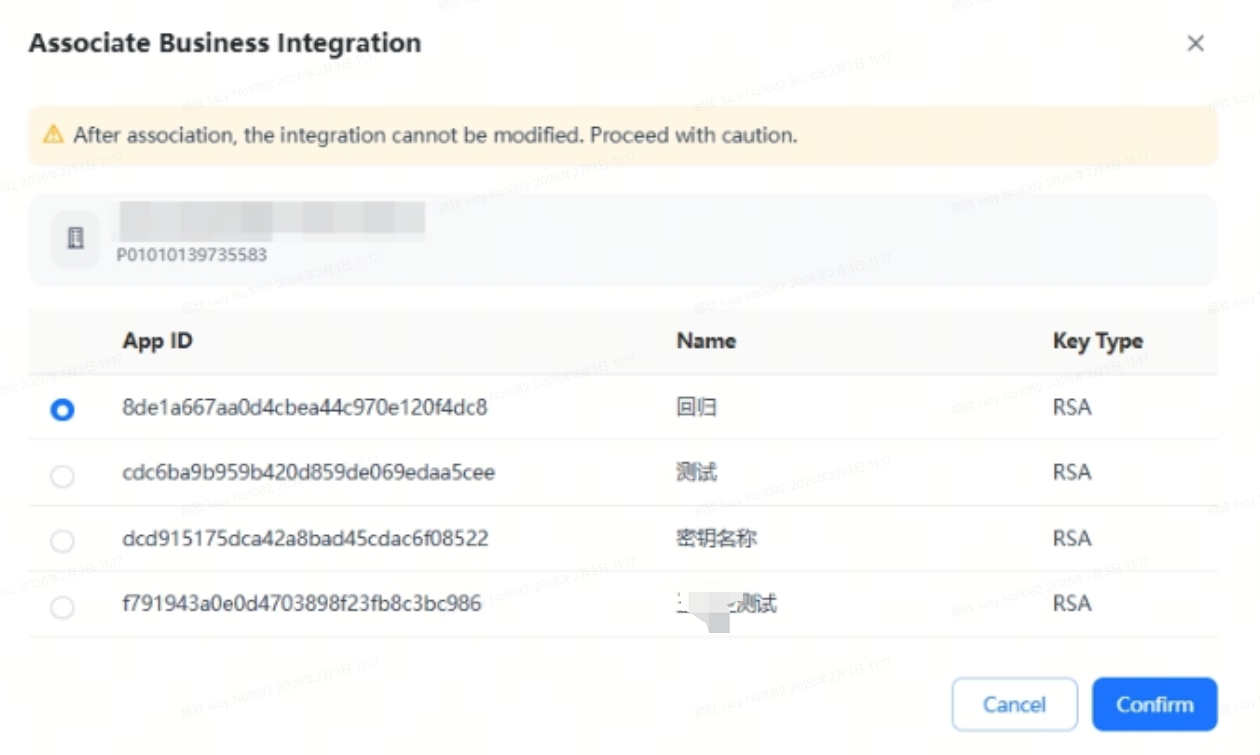Click the Name column header
The image size is (1260, 755).
click(706, 341)
